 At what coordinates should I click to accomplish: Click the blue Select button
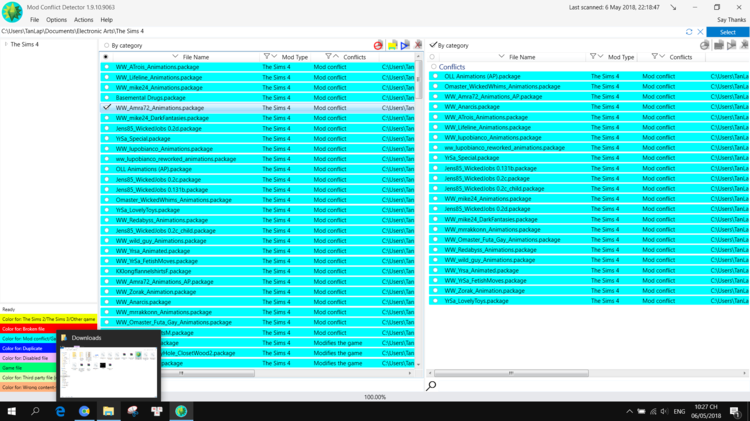(x=728, y=32)
